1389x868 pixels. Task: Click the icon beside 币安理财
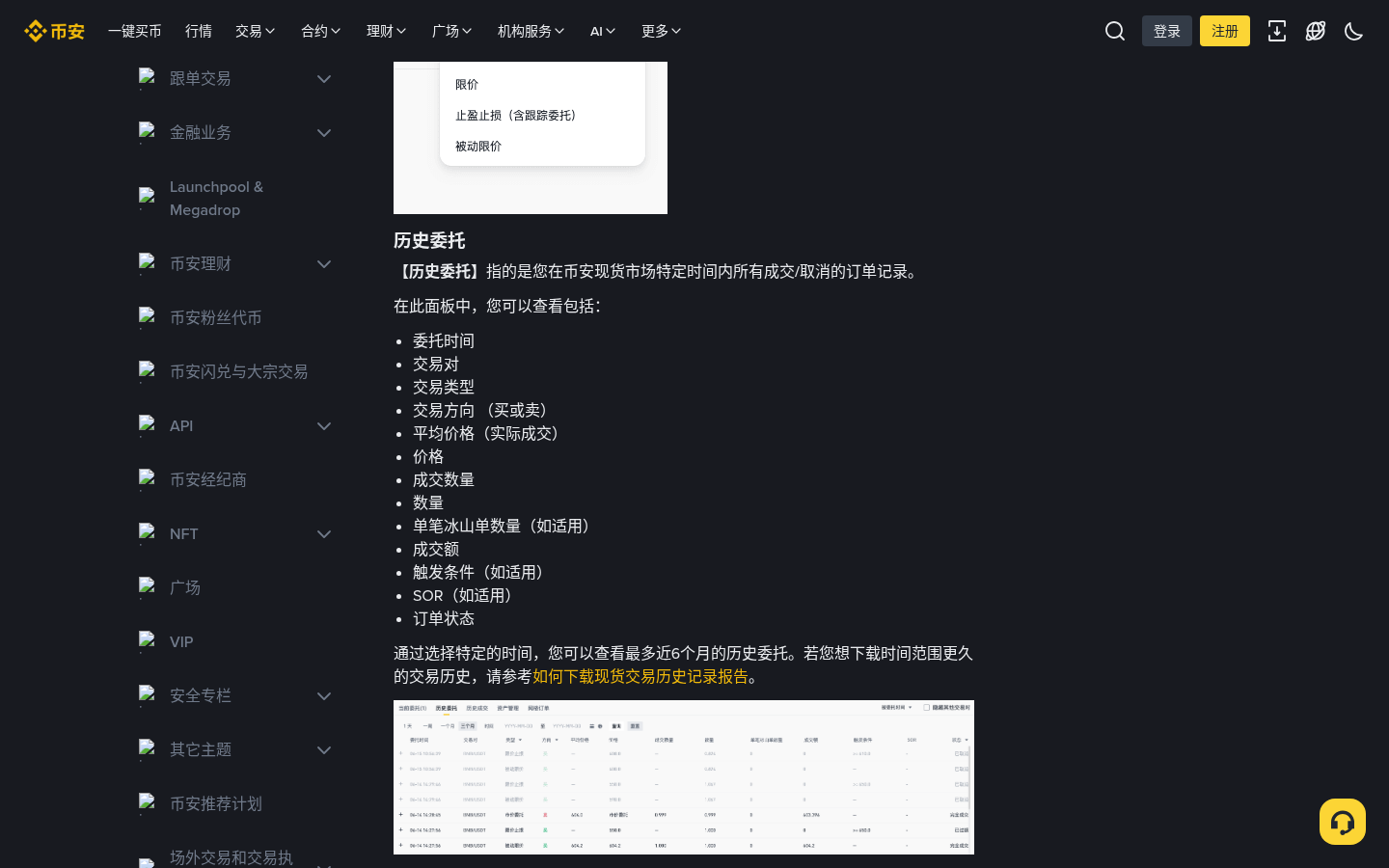click(147, 263)
